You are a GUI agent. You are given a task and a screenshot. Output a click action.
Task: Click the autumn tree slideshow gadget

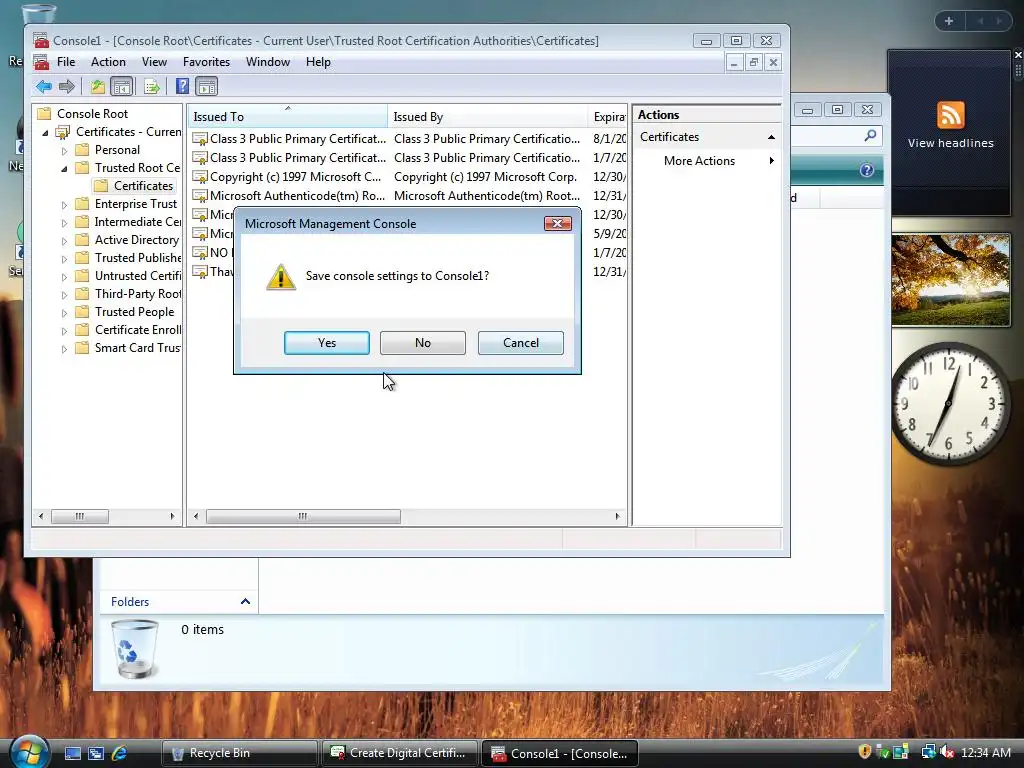click(950, 281)
